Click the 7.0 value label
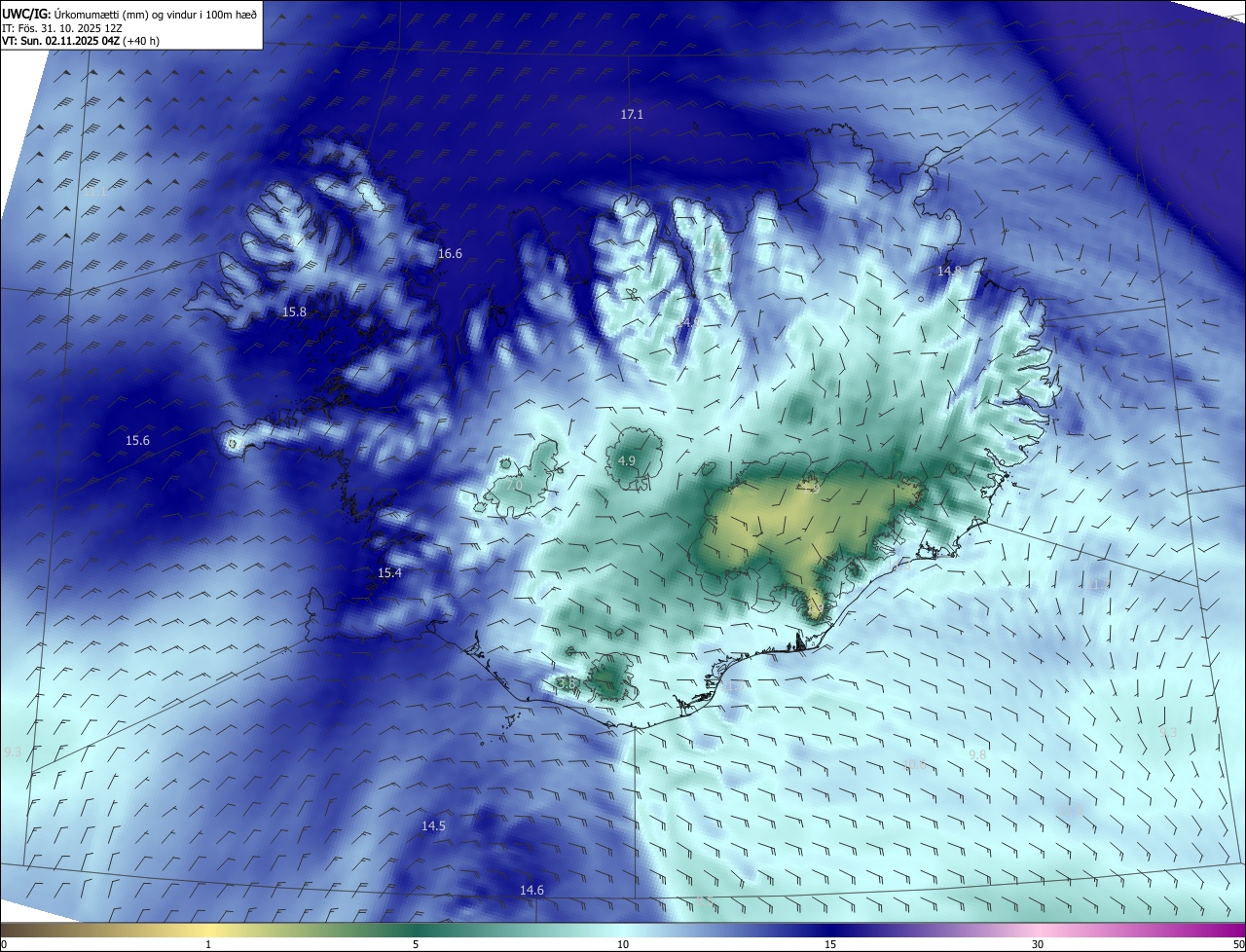1246x952 pixels. pos(515,485)
